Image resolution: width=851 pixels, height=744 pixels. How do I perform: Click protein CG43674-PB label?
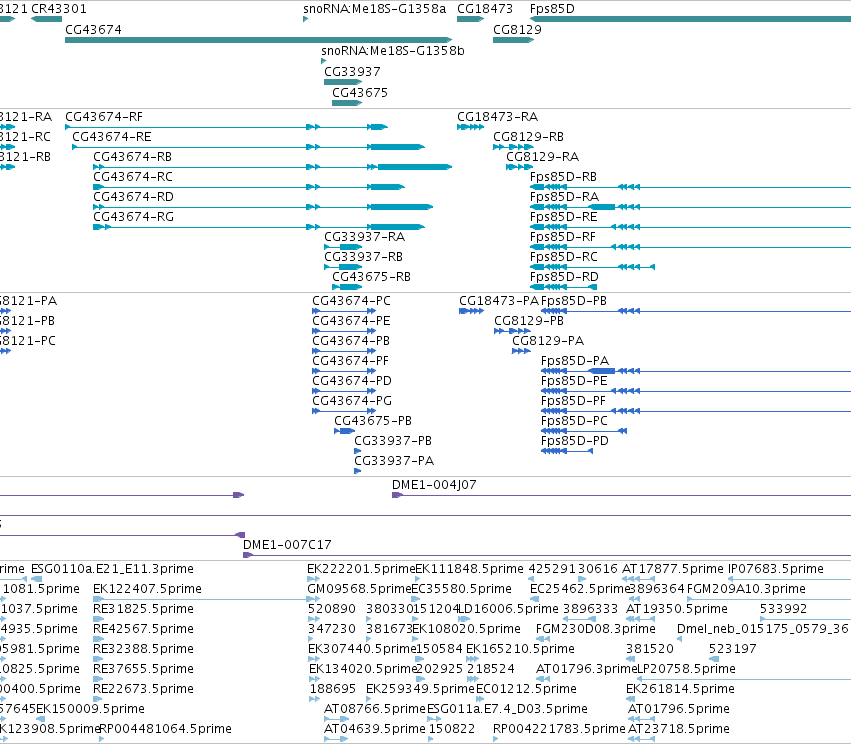pos(351,341)
